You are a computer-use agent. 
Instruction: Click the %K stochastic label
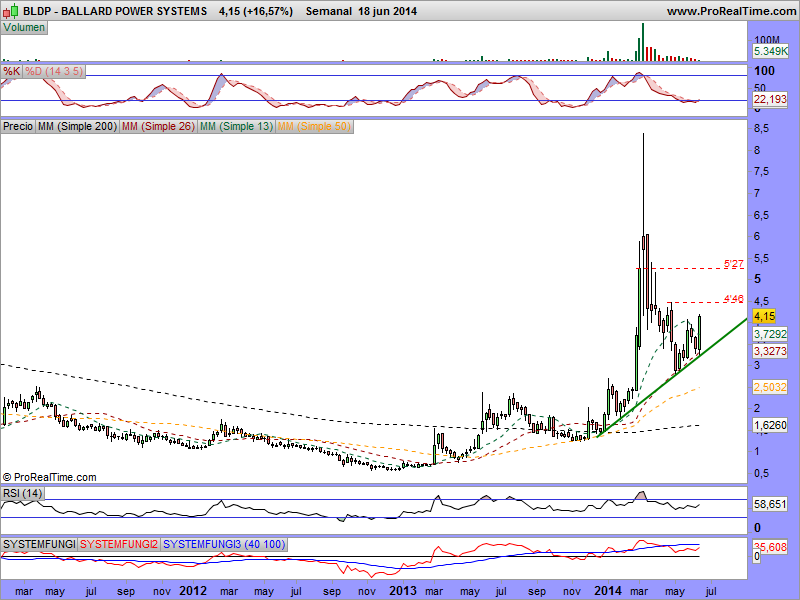pos(12,71)
